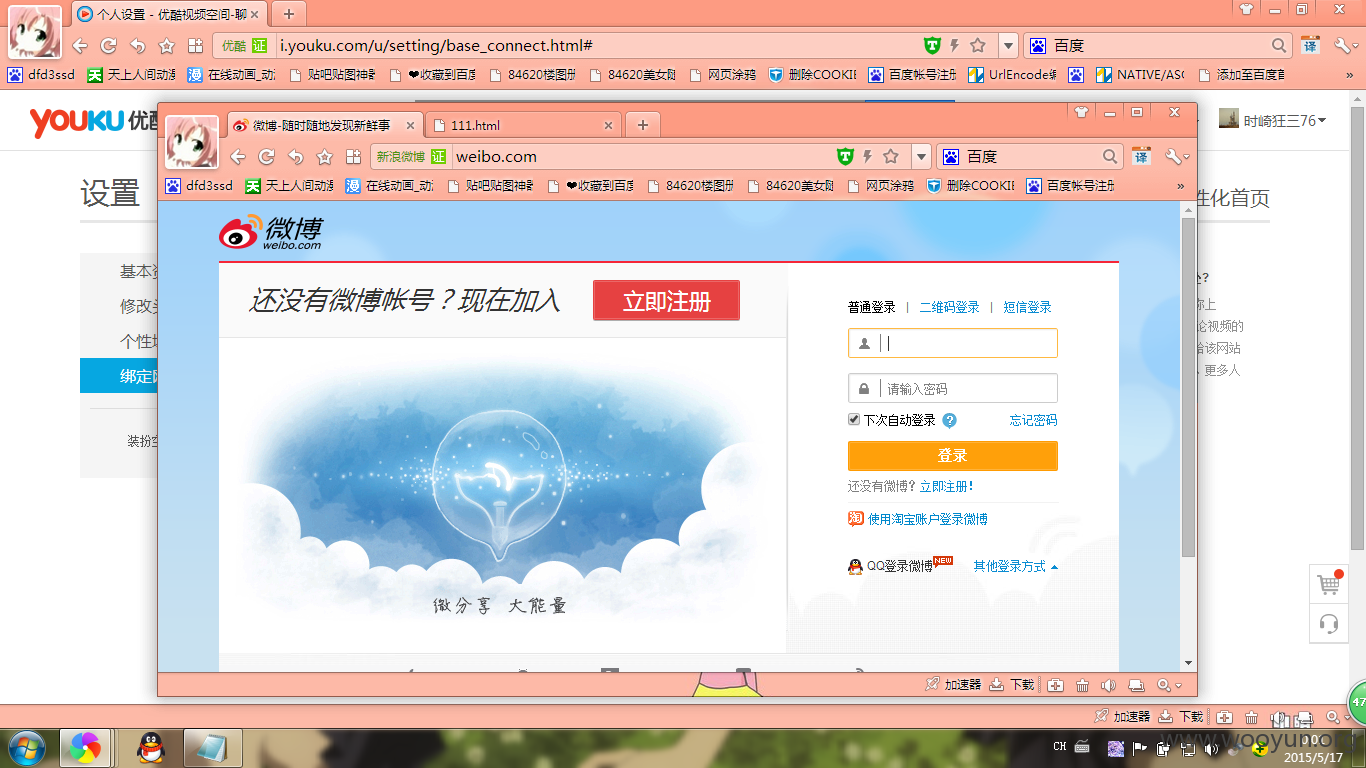This screenshot has width=1366, height=768.
Task: Open the 删除COOKIE bookmark in the weibo window
Action: pyautogui.click(x=970, y=186)
